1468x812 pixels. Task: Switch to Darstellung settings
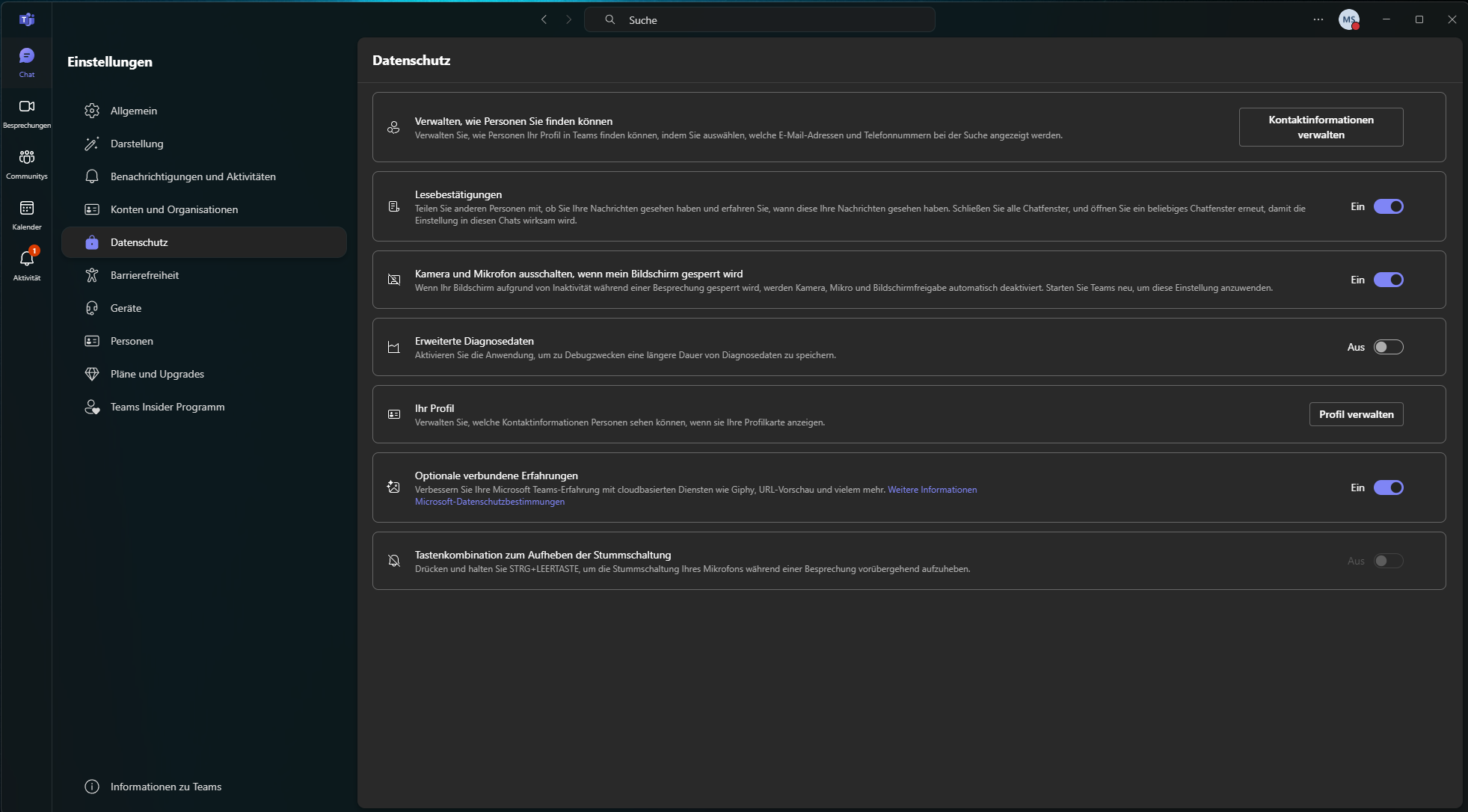[x=137, y=143]
